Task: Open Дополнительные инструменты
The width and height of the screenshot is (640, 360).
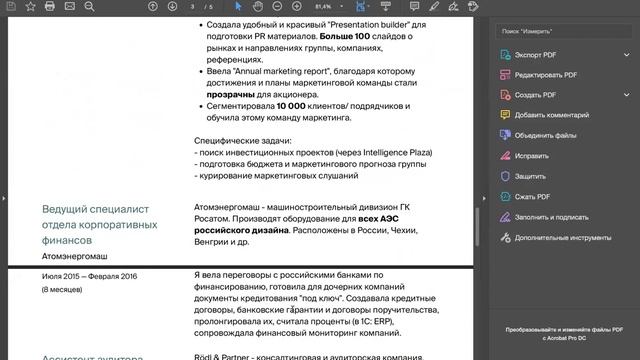Action: [x=563, y=238]
